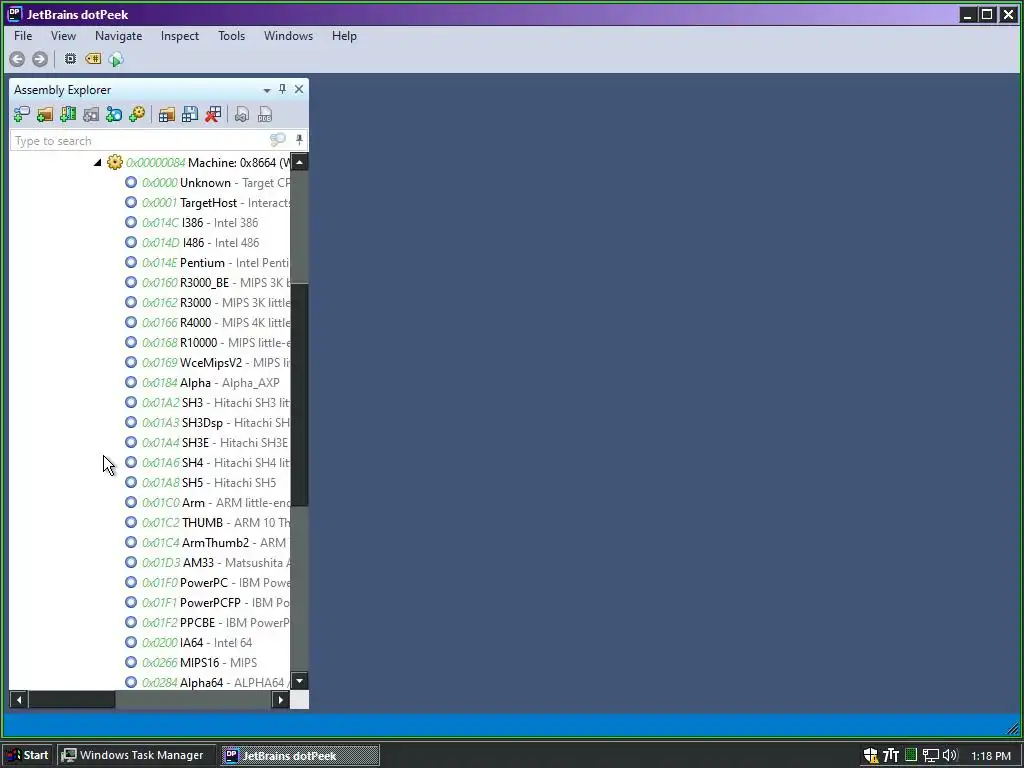Close the Assembly Explorer panel
This screenshot has height=768, width=1024.
[x=299, y=89]
